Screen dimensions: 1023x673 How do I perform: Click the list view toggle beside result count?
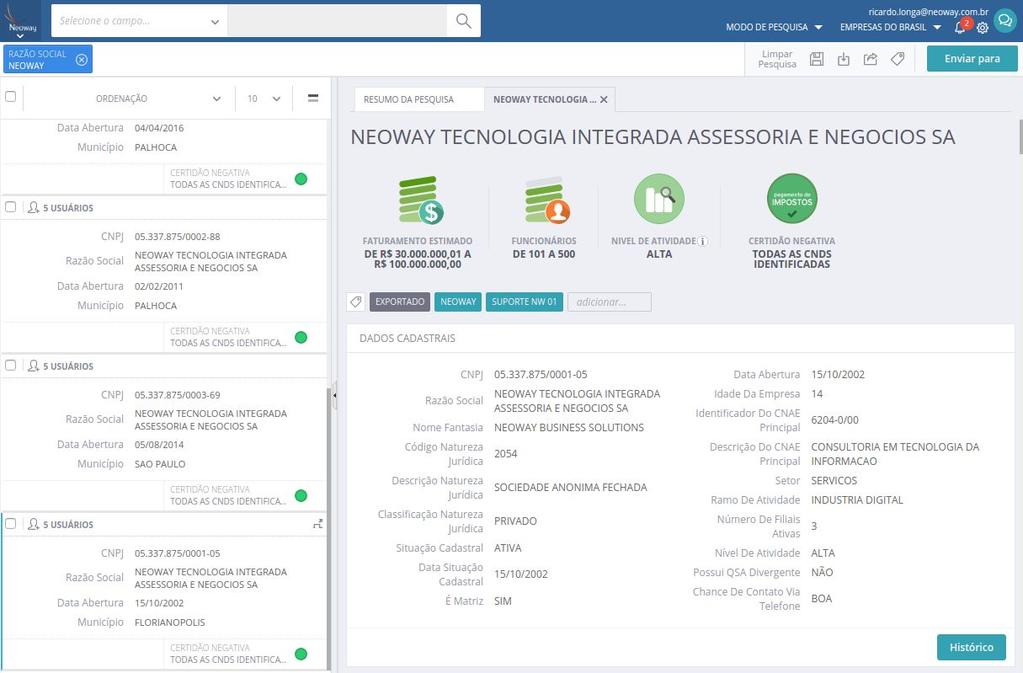click(x=313, y=98)
